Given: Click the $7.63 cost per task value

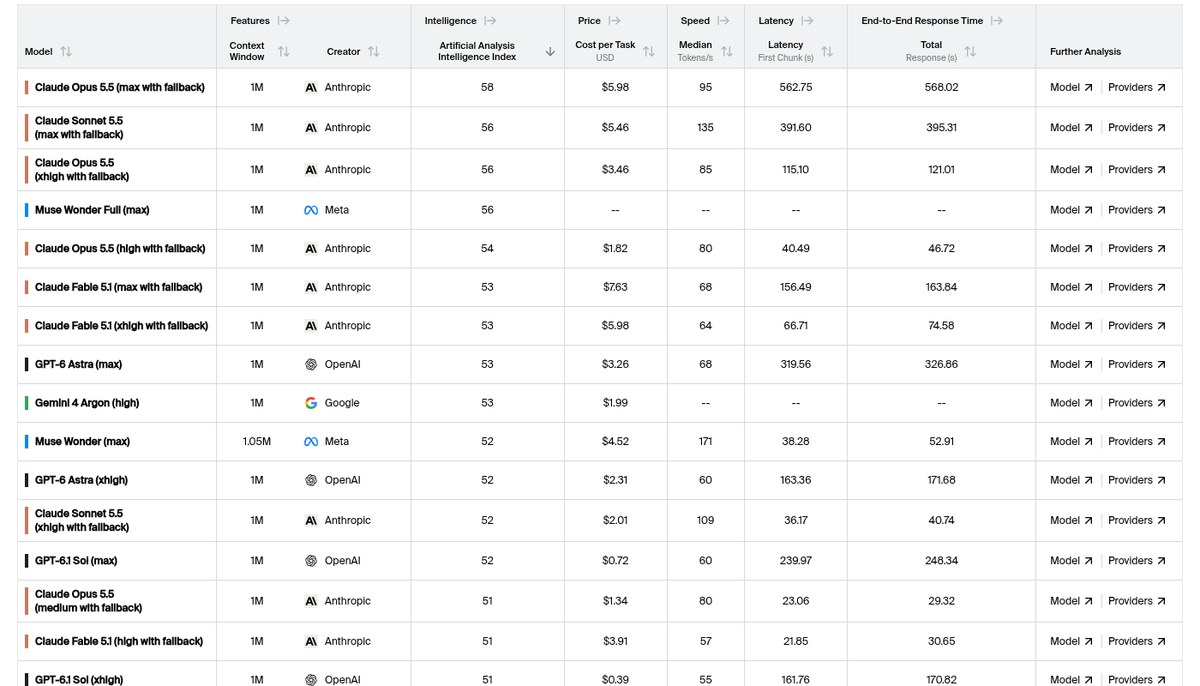Looking at the screenshot, I should tap(615, 287).
